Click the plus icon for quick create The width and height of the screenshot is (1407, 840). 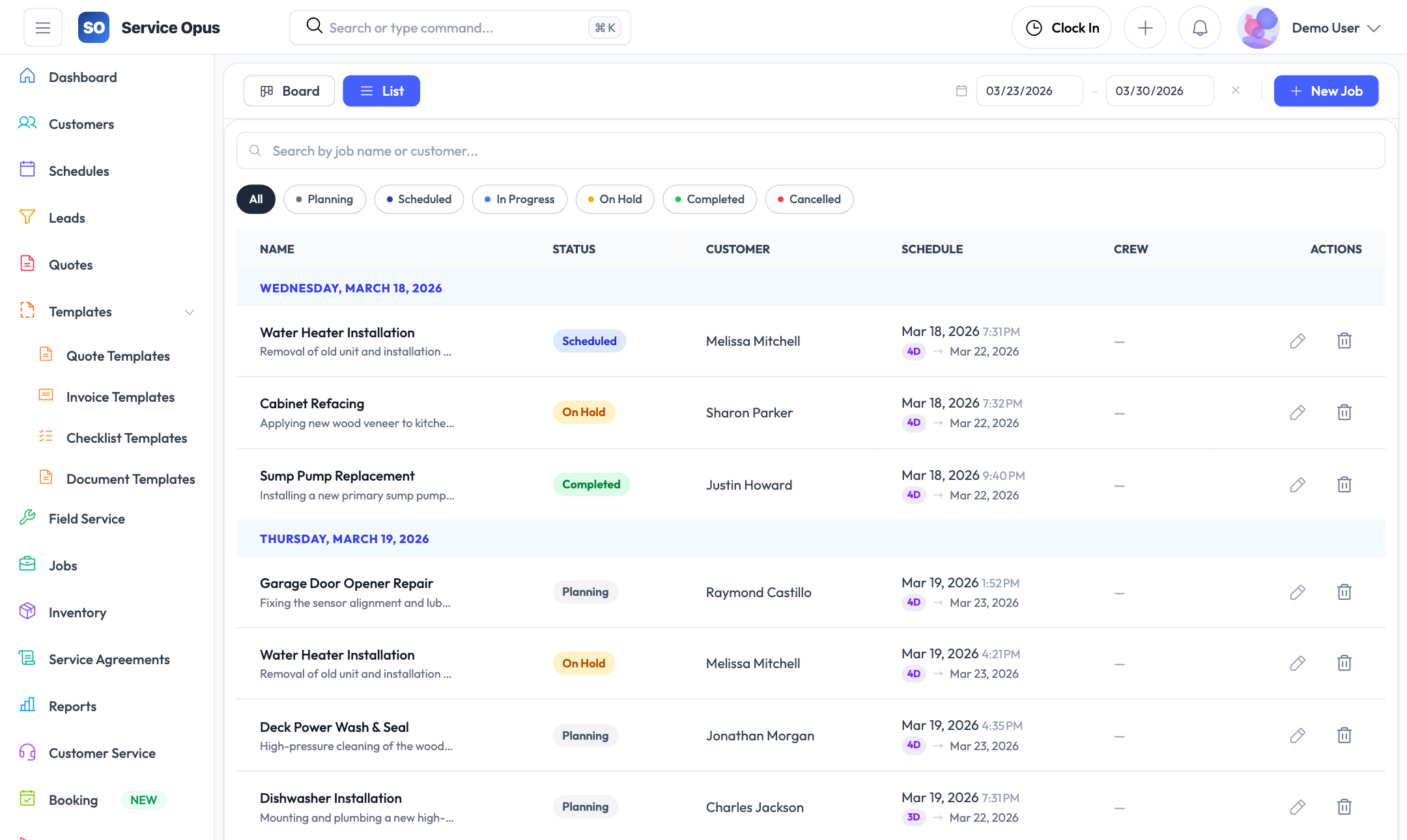point(1145,27)
